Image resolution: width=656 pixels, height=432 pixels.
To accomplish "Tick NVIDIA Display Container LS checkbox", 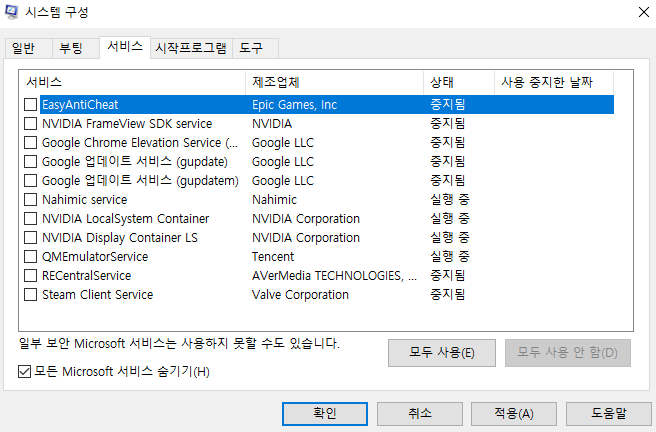I will [x=31, y=238].
